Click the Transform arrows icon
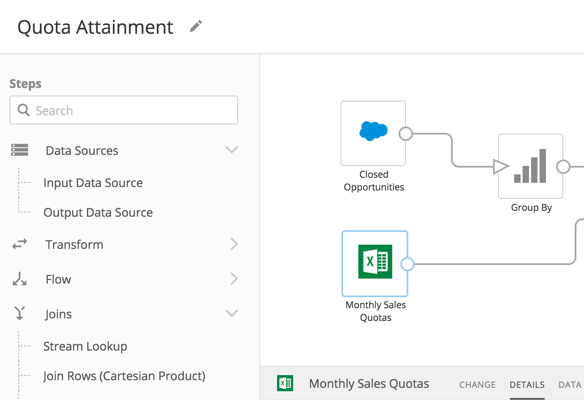Image resolution: width=584 pixels, height=400 pixels. pyautogui.click(x=19, y=244)
